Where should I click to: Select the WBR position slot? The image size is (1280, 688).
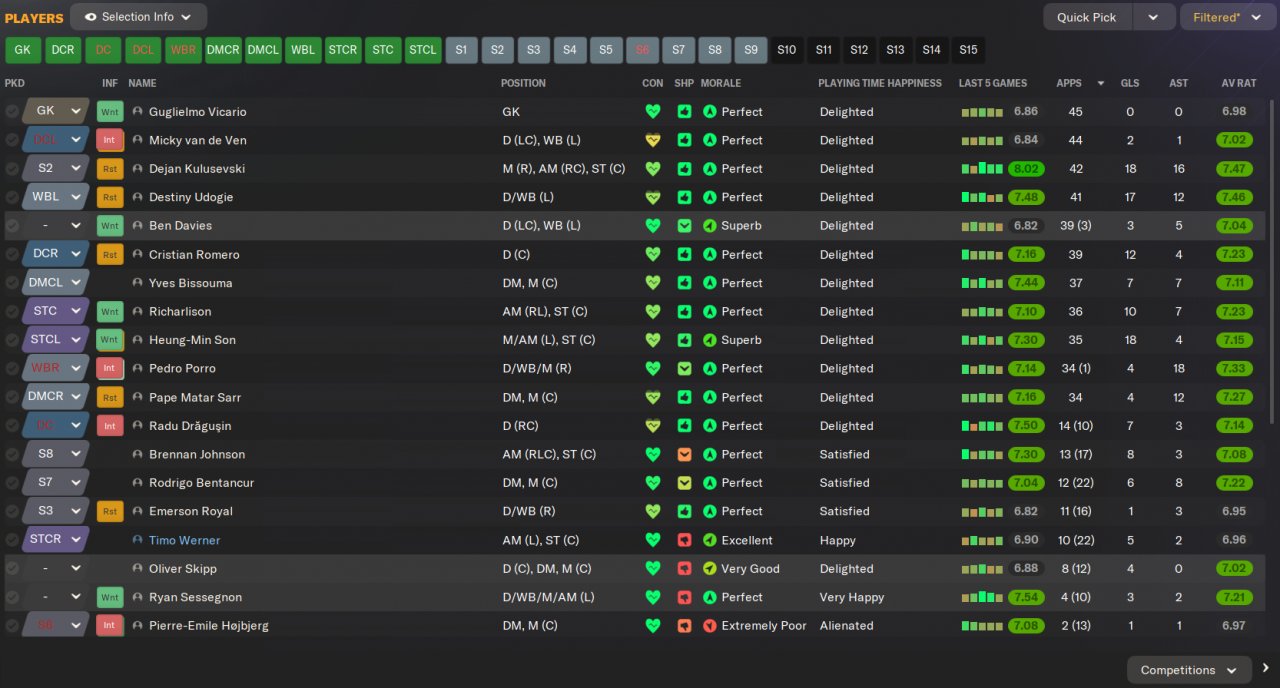pyautogui.click(x=183, y=49)
